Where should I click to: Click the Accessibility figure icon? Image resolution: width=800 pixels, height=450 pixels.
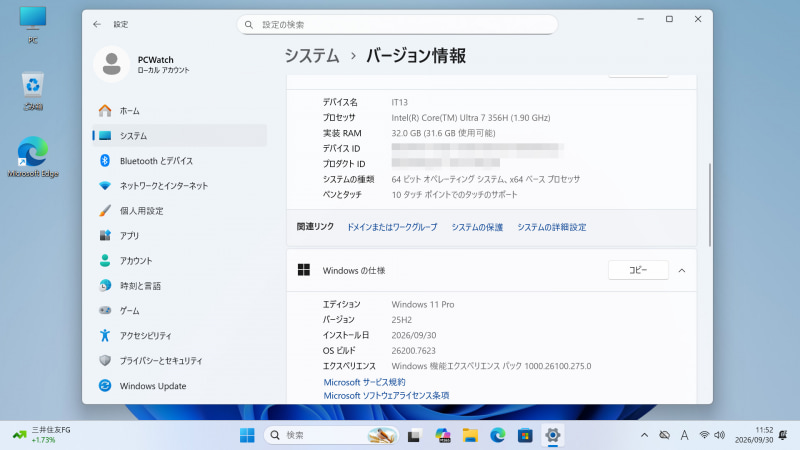pyautogui.click(x=105, y=335)
